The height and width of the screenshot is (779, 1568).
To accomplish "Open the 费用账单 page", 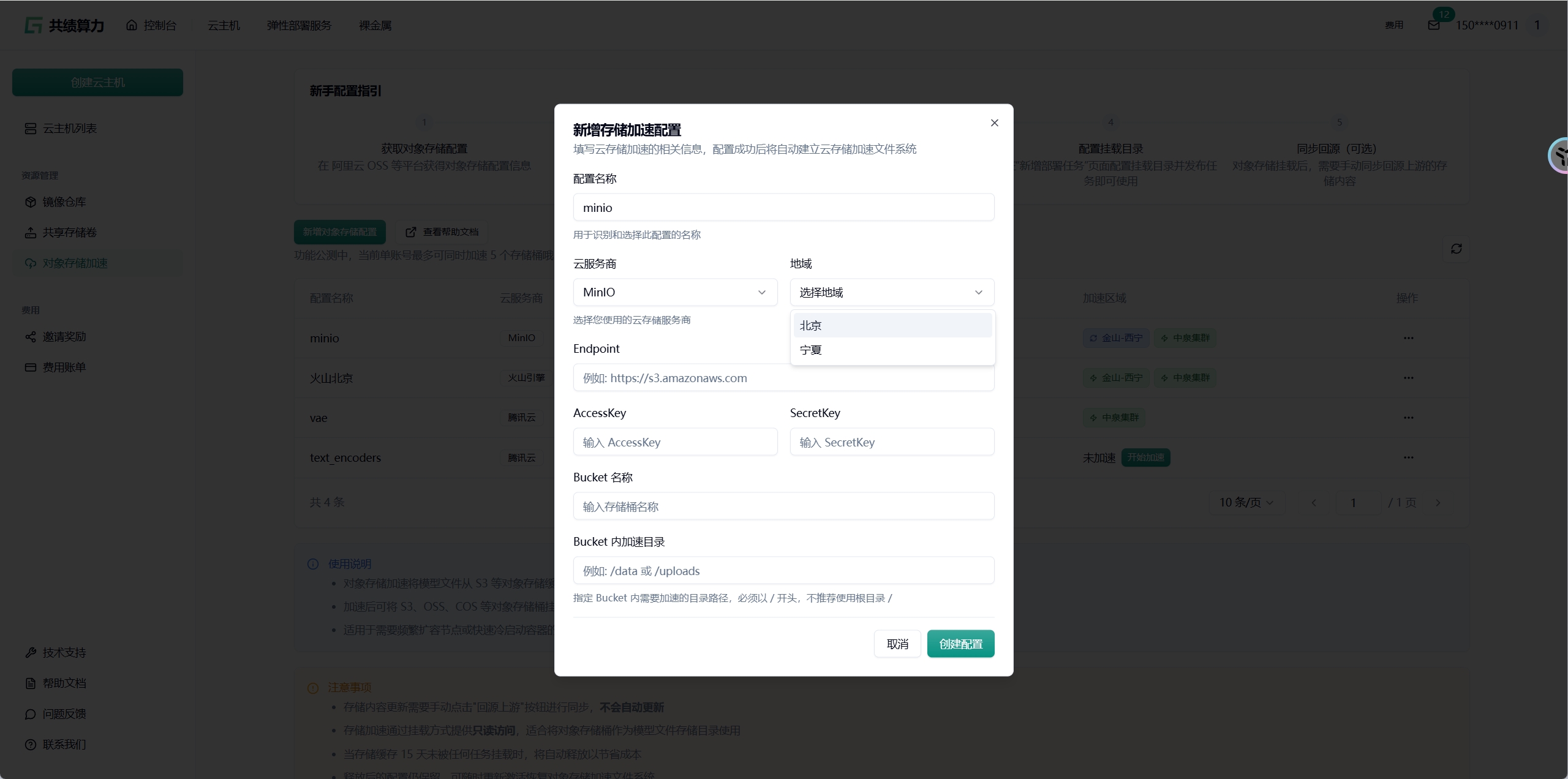I will 64,367.
